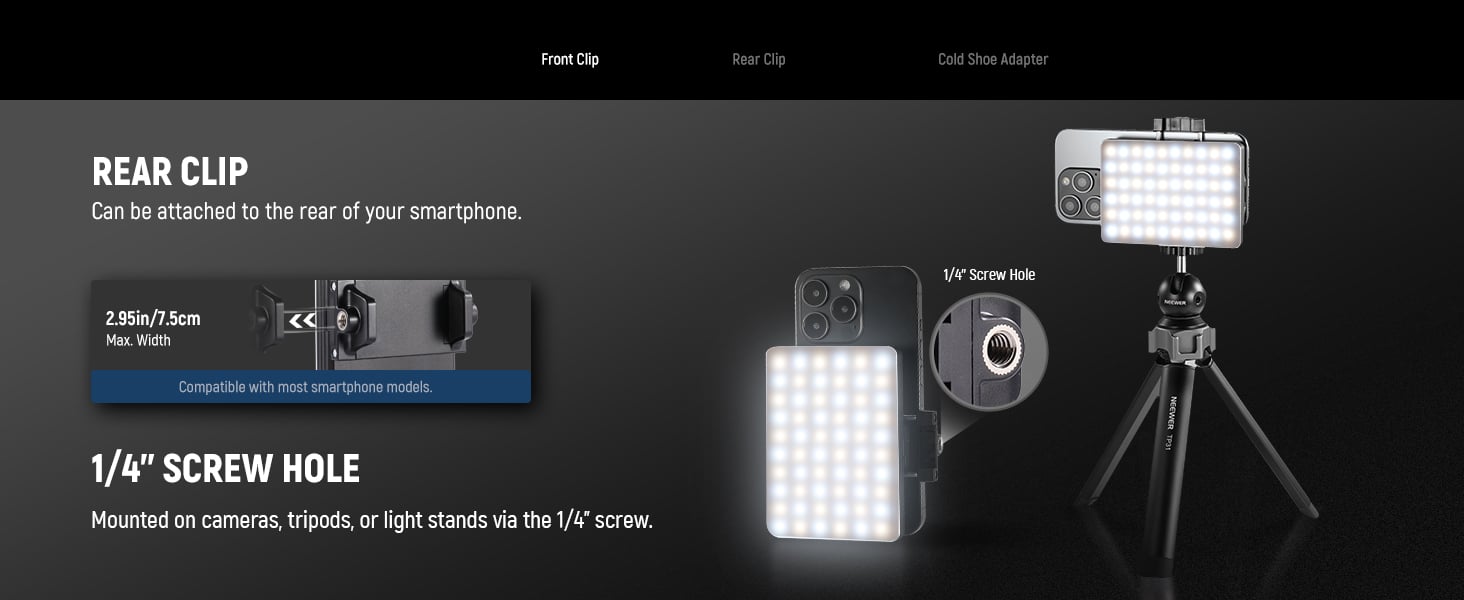Click the REAR CLIP heading

point(170,172)
